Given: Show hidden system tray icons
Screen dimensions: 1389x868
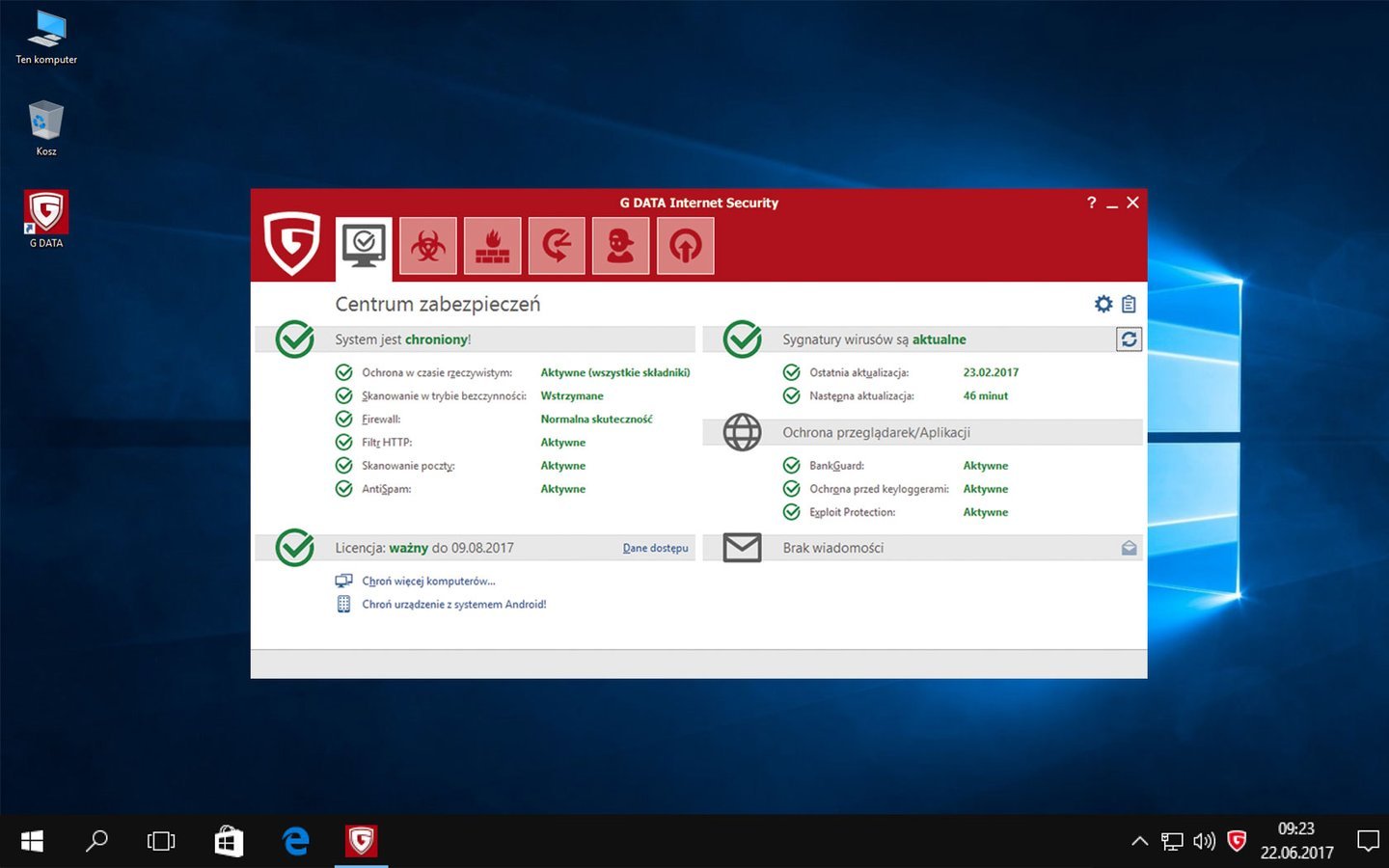Looking at the screenshot, I should (1139, 841).
